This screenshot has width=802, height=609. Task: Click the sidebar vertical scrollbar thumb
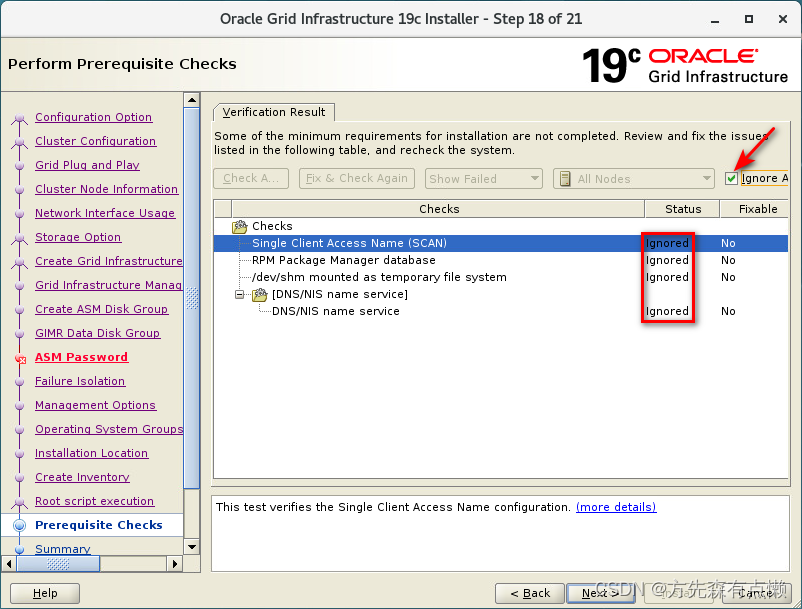(192, 298)
